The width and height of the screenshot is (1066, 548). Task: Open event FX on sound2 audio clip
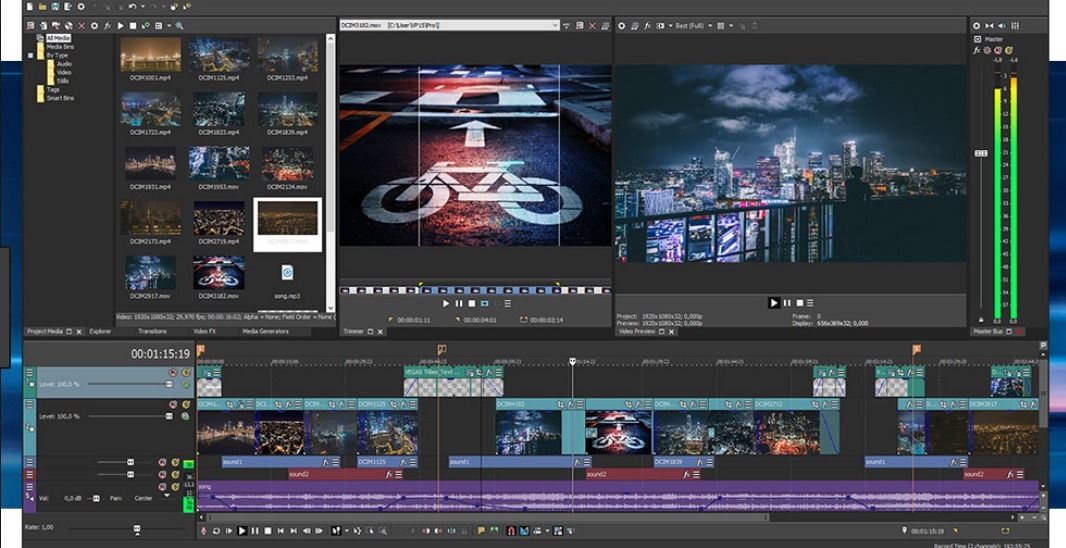(x=389, y=475)
